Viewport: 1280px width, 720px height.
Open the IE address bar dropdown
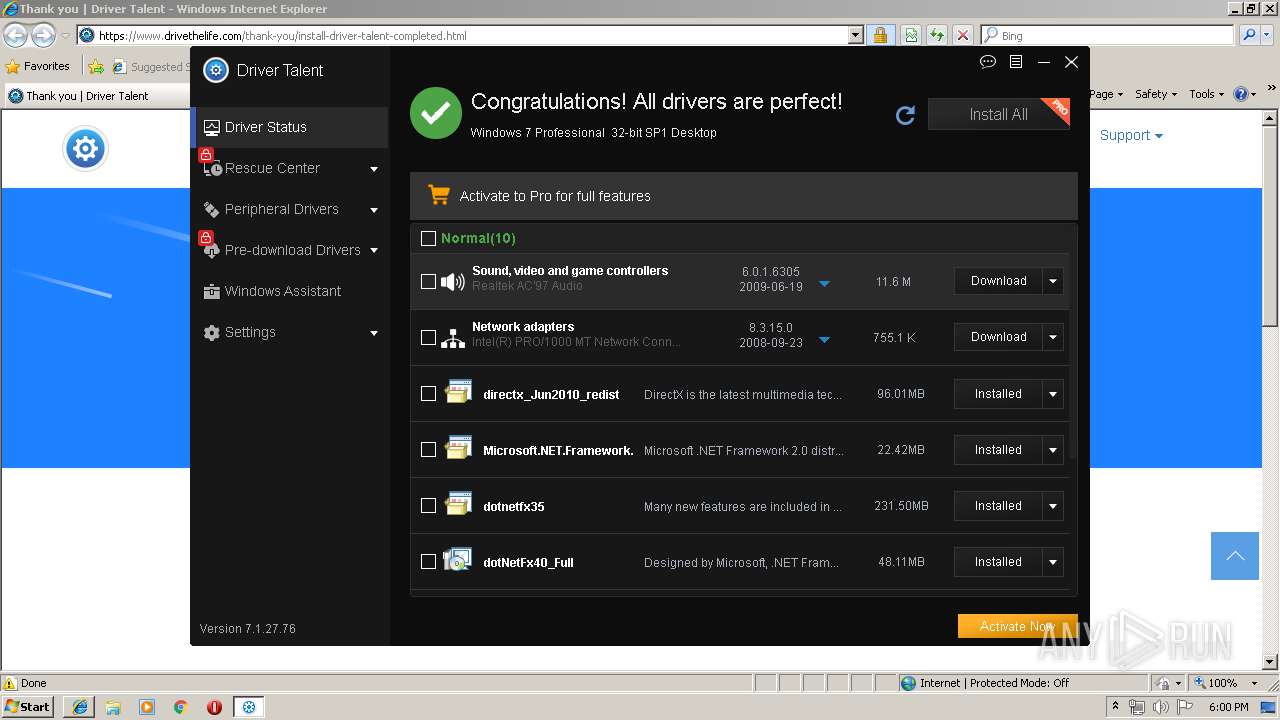coord(855,35)
